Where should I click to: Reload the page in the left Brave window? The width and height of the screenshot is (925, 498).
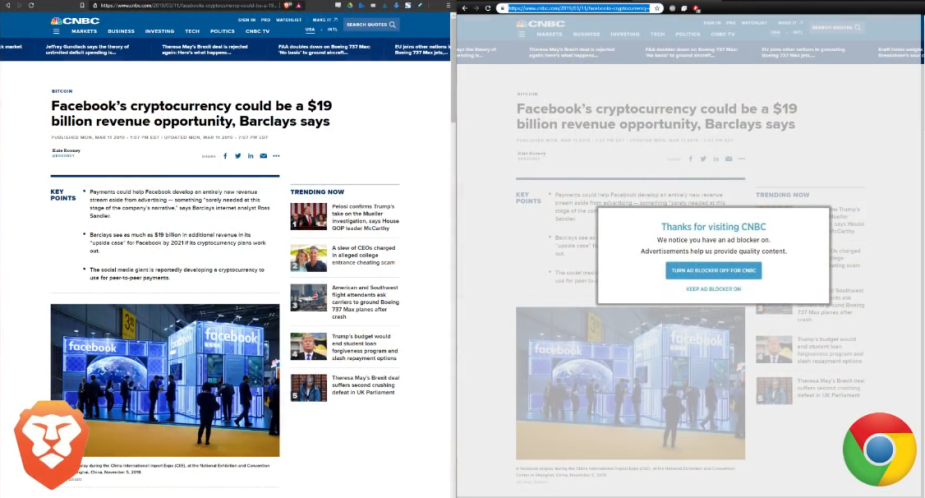click(x=31, y=5)
